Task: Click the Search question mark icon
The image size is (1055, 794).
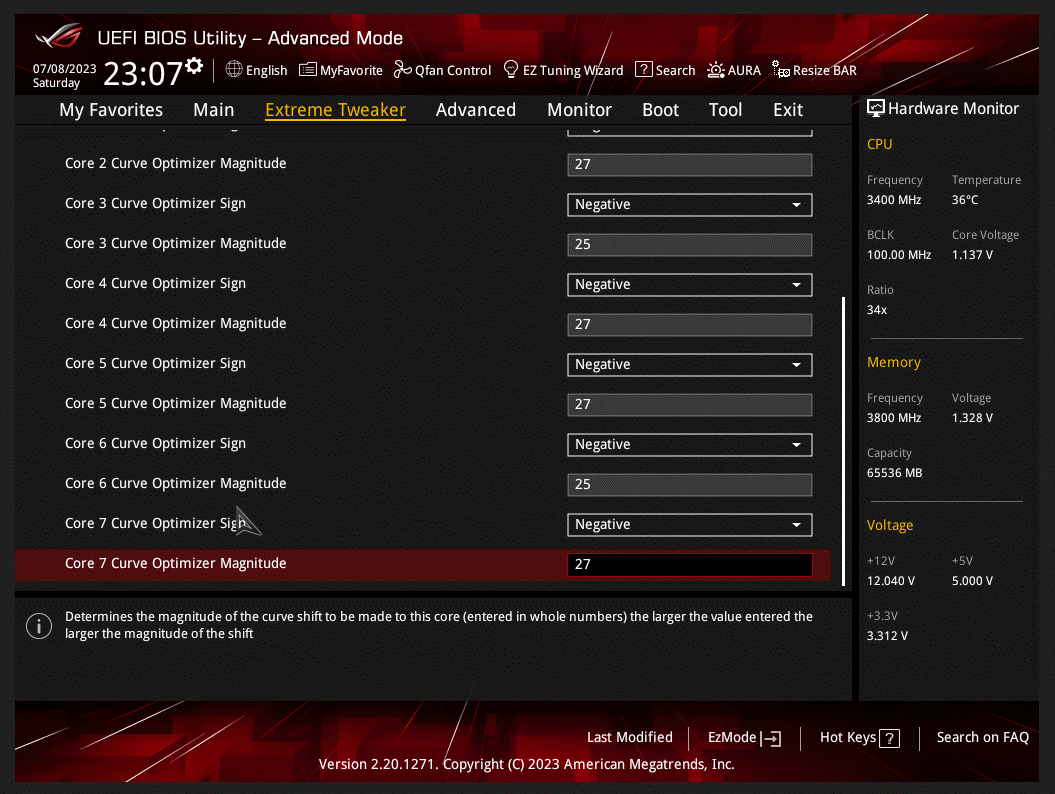Action: click(643, 69)
